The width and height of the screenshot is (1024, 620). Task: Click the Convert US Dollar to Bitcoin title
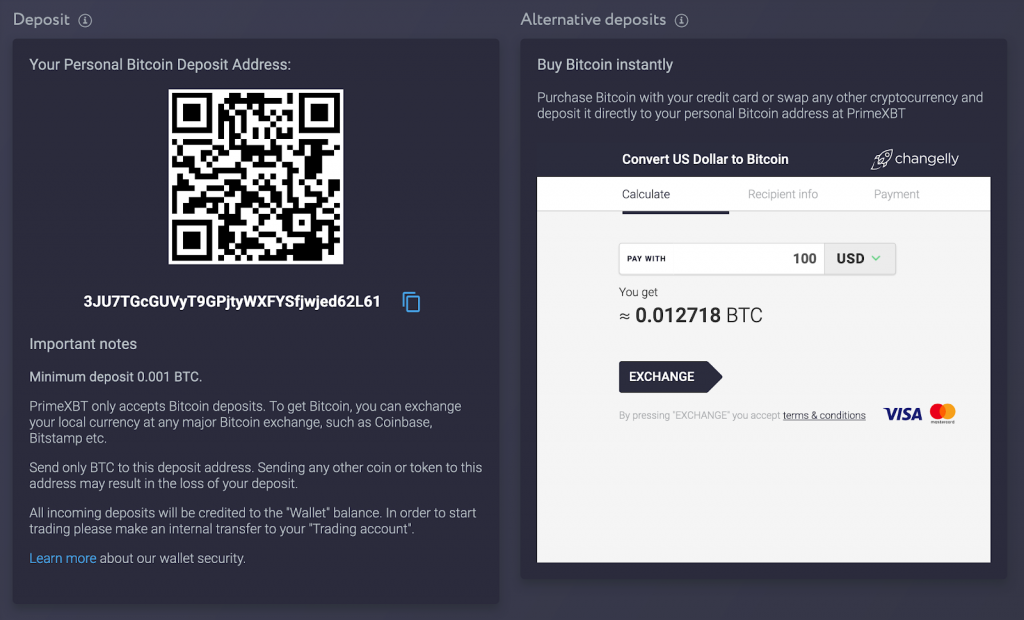pos(705,159)
